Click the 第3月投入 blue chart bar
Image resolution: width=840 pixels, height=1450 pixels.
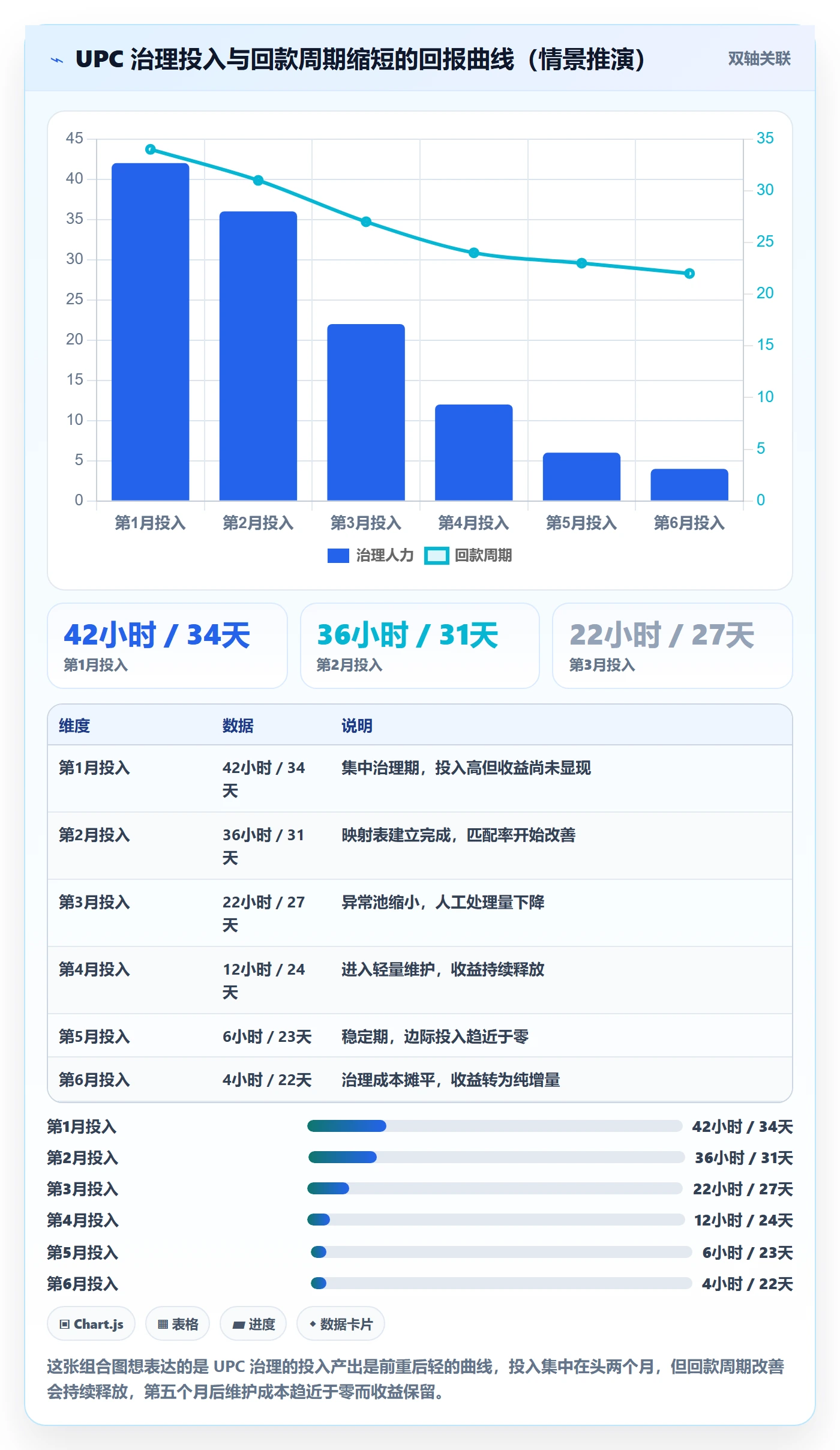[x=366, y=412]
